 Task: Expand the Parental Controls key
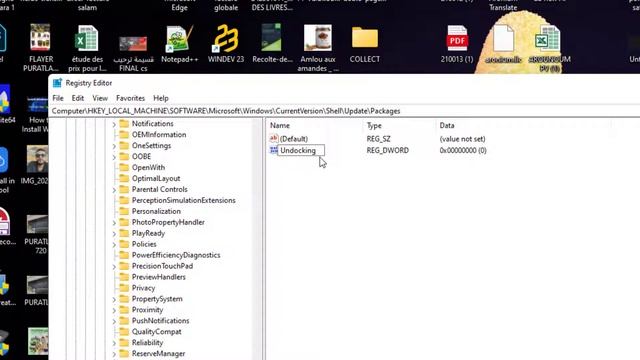[114, 190]
